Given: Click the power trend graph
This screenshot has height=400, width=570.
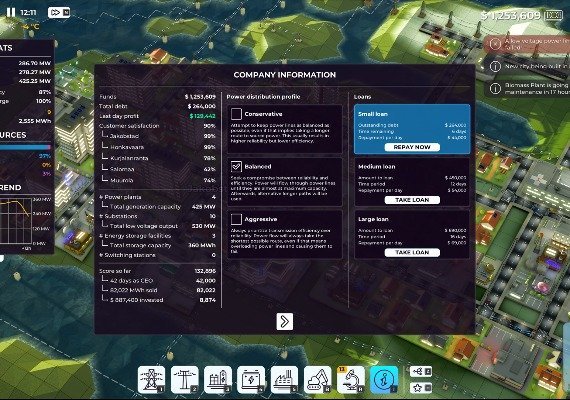Looking at the screenshot, I should pos(16,221).
